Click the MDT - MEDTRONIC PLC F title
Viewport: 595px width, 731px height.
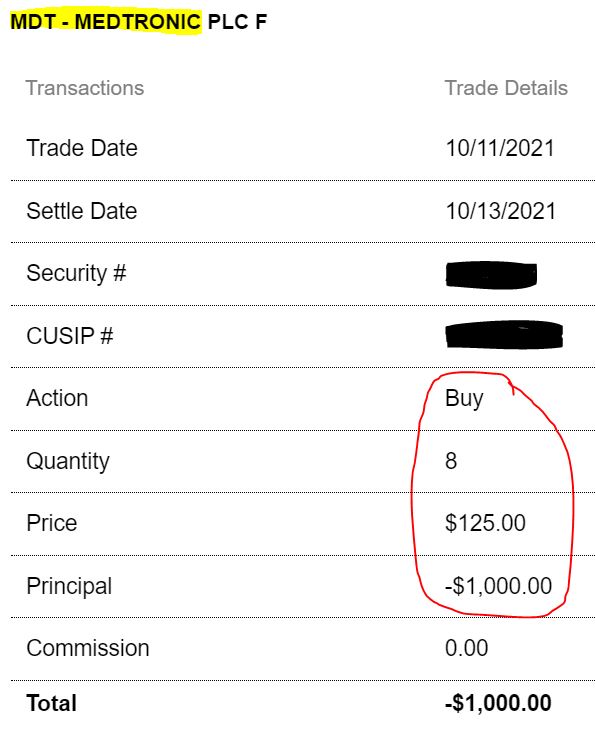click(x=138, y=22)
